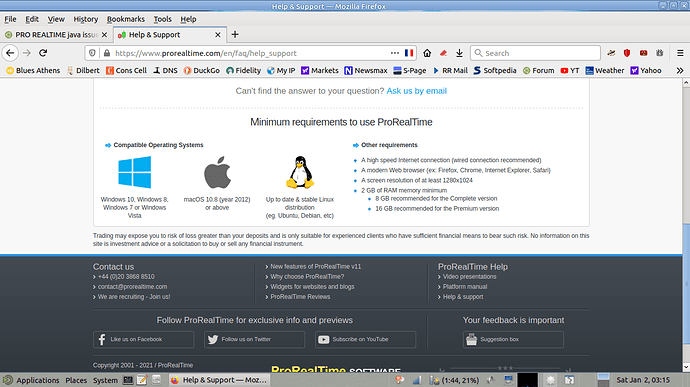This screenshot has height=387, width=690.
Task: Click the vertical page scrollbar thumb
Action: (686, 284)
